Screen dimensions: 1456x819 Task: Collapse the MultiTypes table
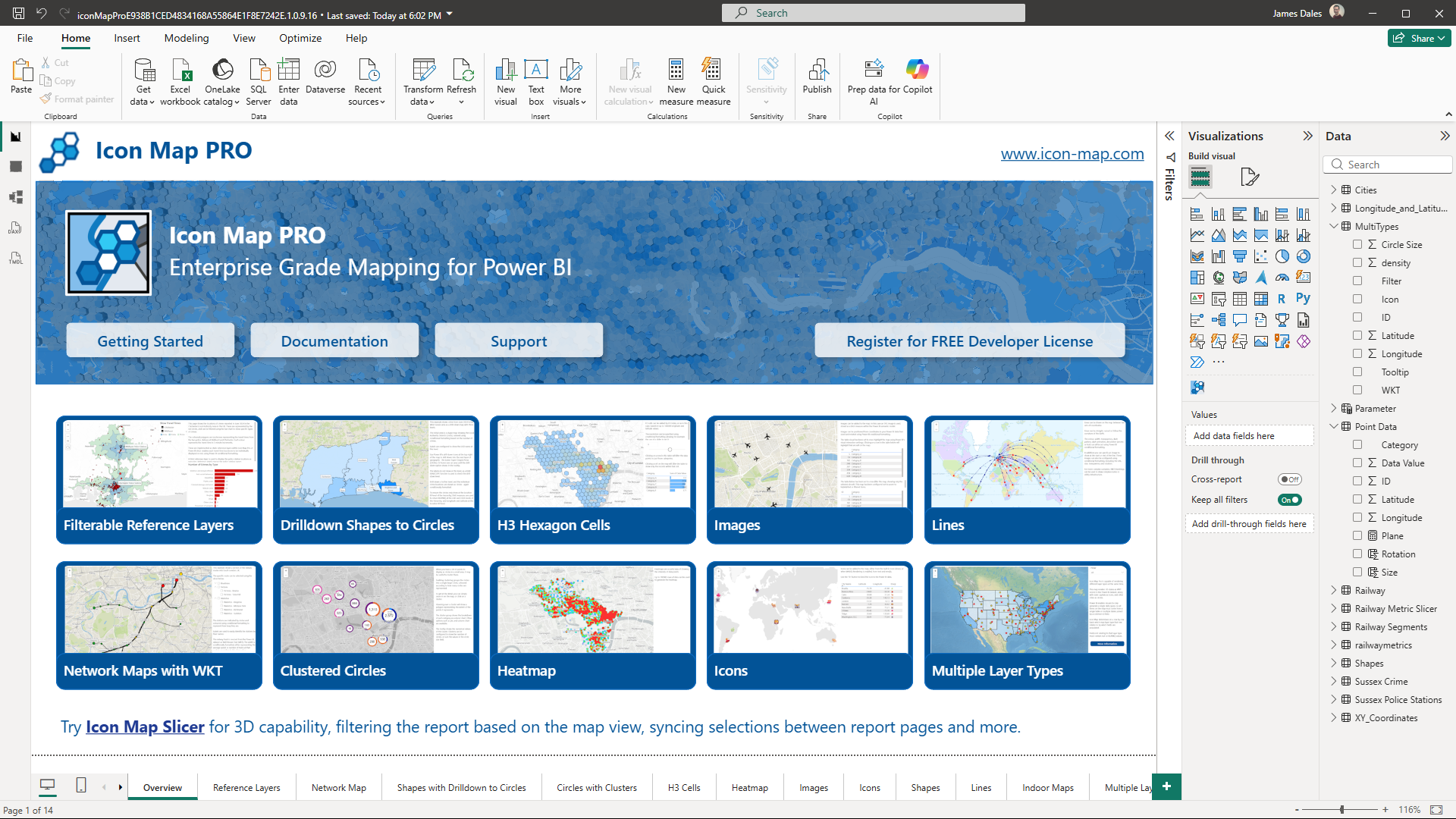coord(1334,226)
